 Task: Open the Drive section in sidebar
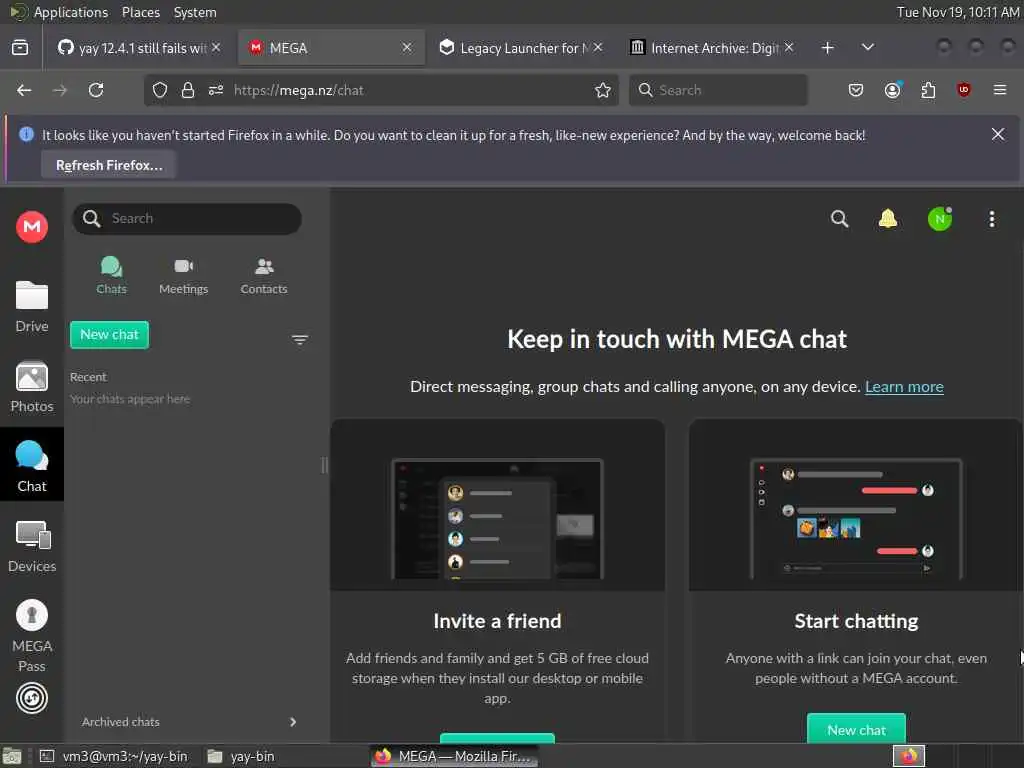coord(32,306)
